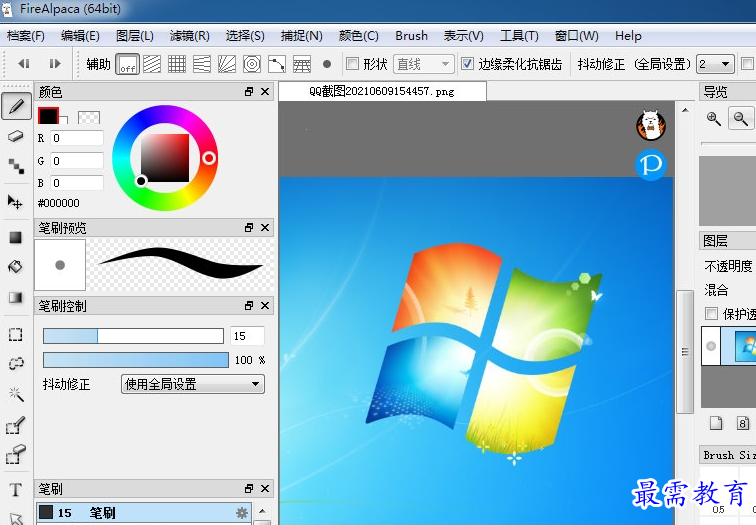Image resolution: width=756 pixels, height=525 pixels.
Task: Select the Eraser tool
Action: 16,136
